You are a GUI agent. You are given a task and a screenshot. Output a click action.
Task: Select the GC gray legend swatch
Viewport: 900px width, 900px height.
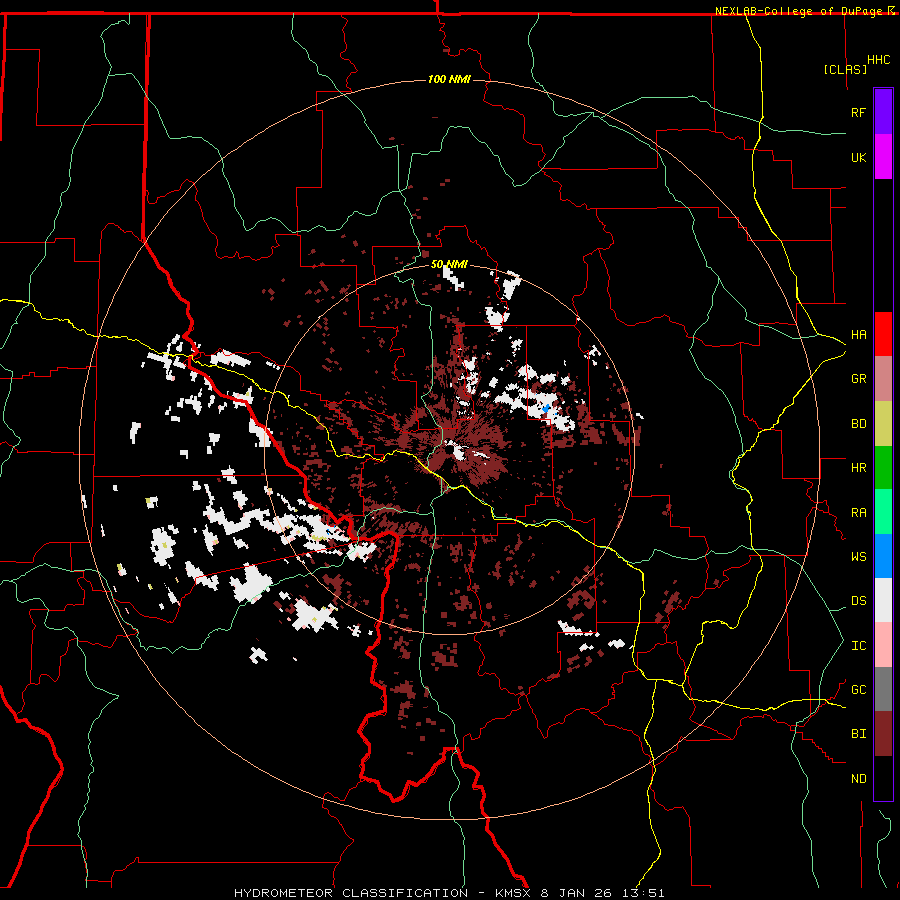coord(883,689)
